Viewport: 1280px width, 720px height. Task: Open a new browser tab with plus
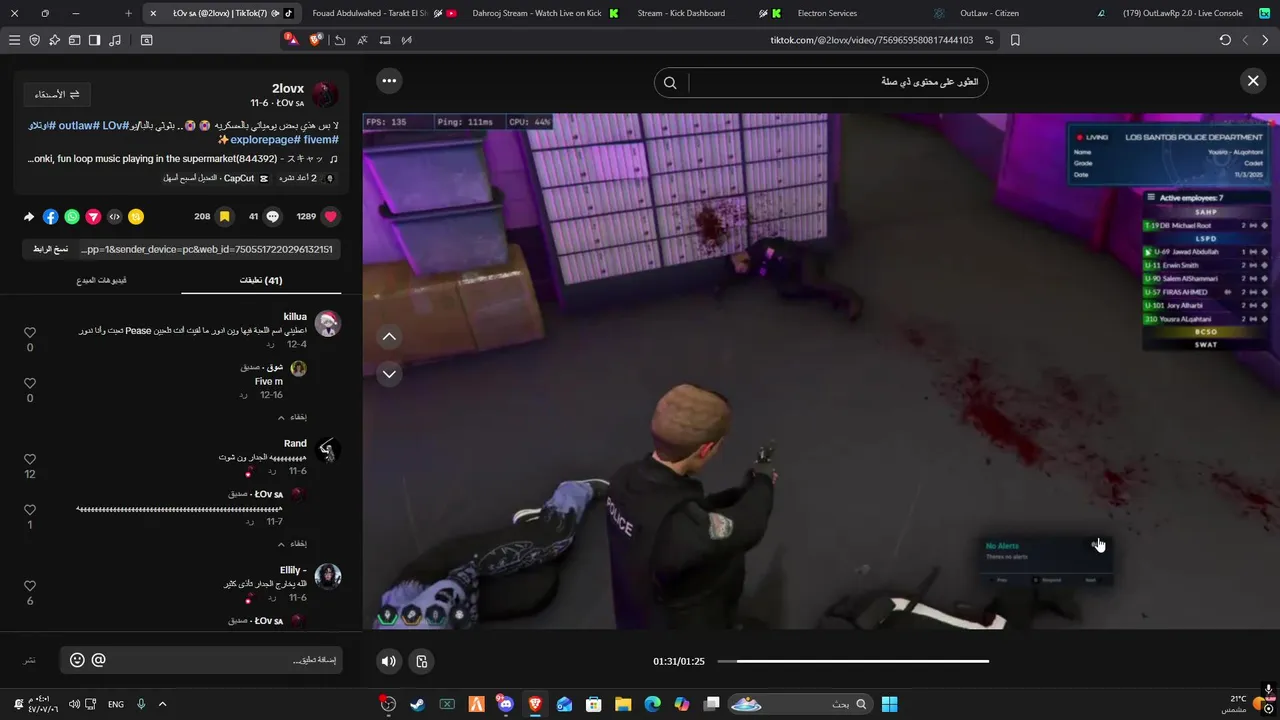[128, 13]
